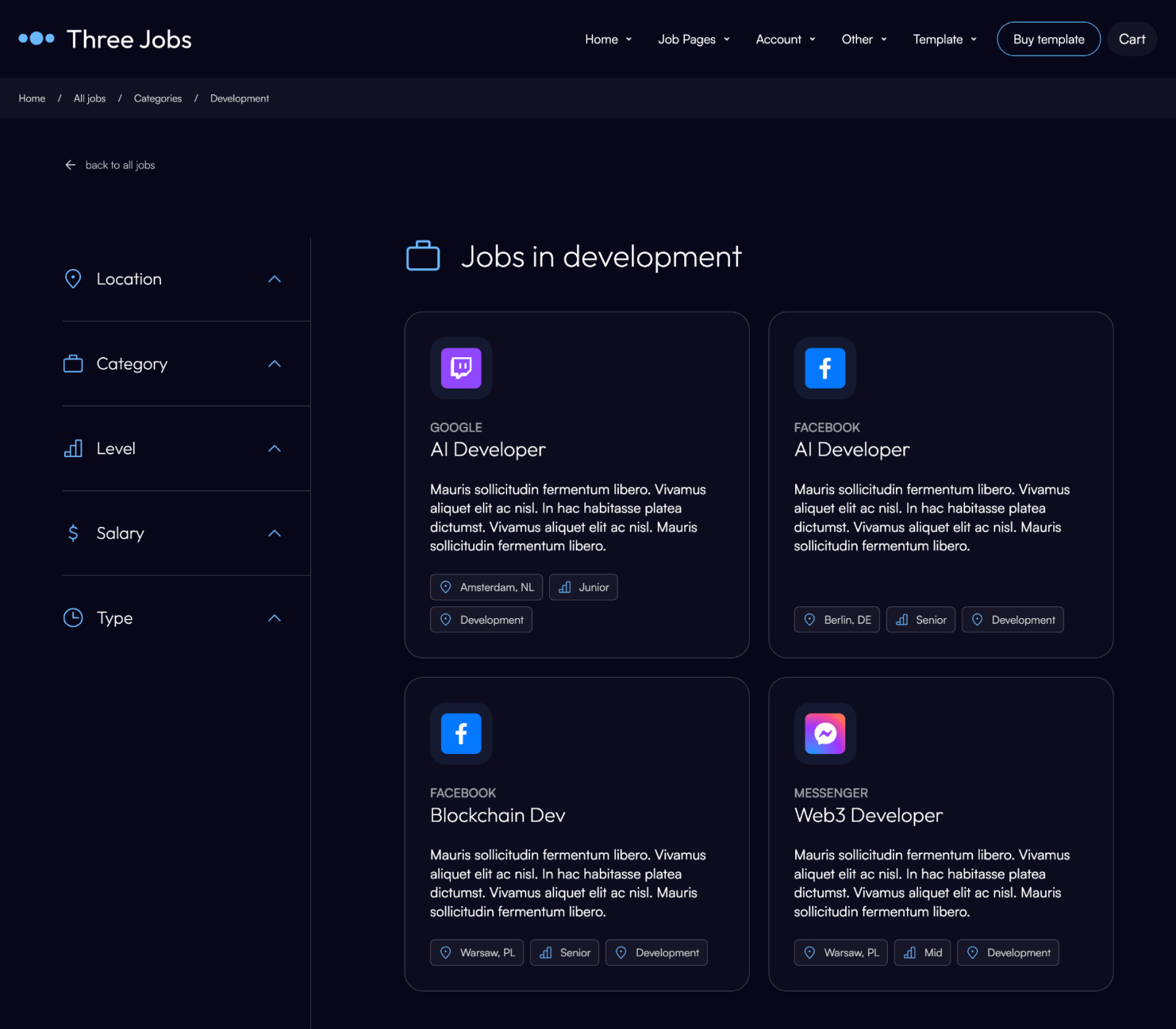1176x1029 pixels.
Task: Click the Type clock icon in sidebar
Action: [x=73, y=617]
